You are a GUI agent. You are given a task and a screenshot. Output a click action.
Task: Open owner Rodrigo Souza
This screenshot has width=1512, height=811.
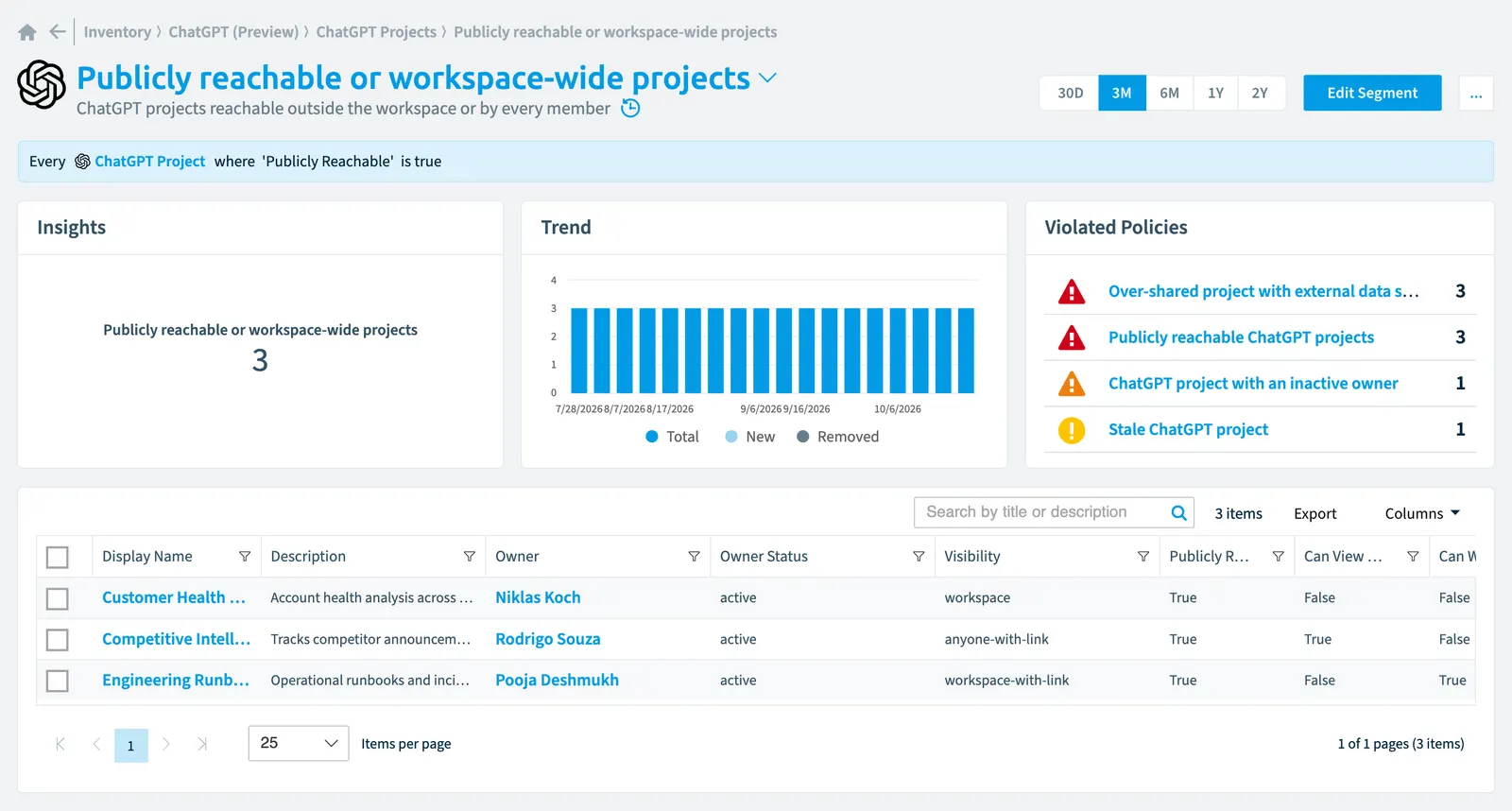(548, 639)
